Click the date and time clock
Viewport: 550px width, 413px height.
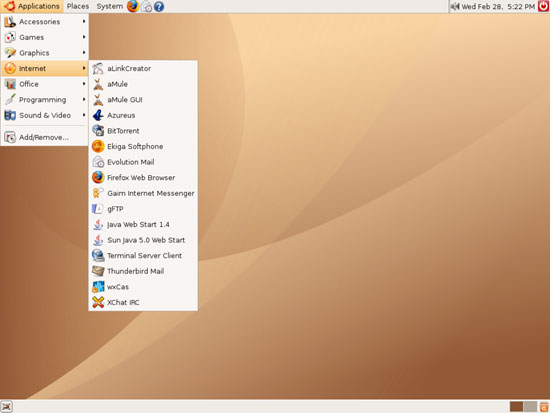pyautogui.click(x=498, y=6)
